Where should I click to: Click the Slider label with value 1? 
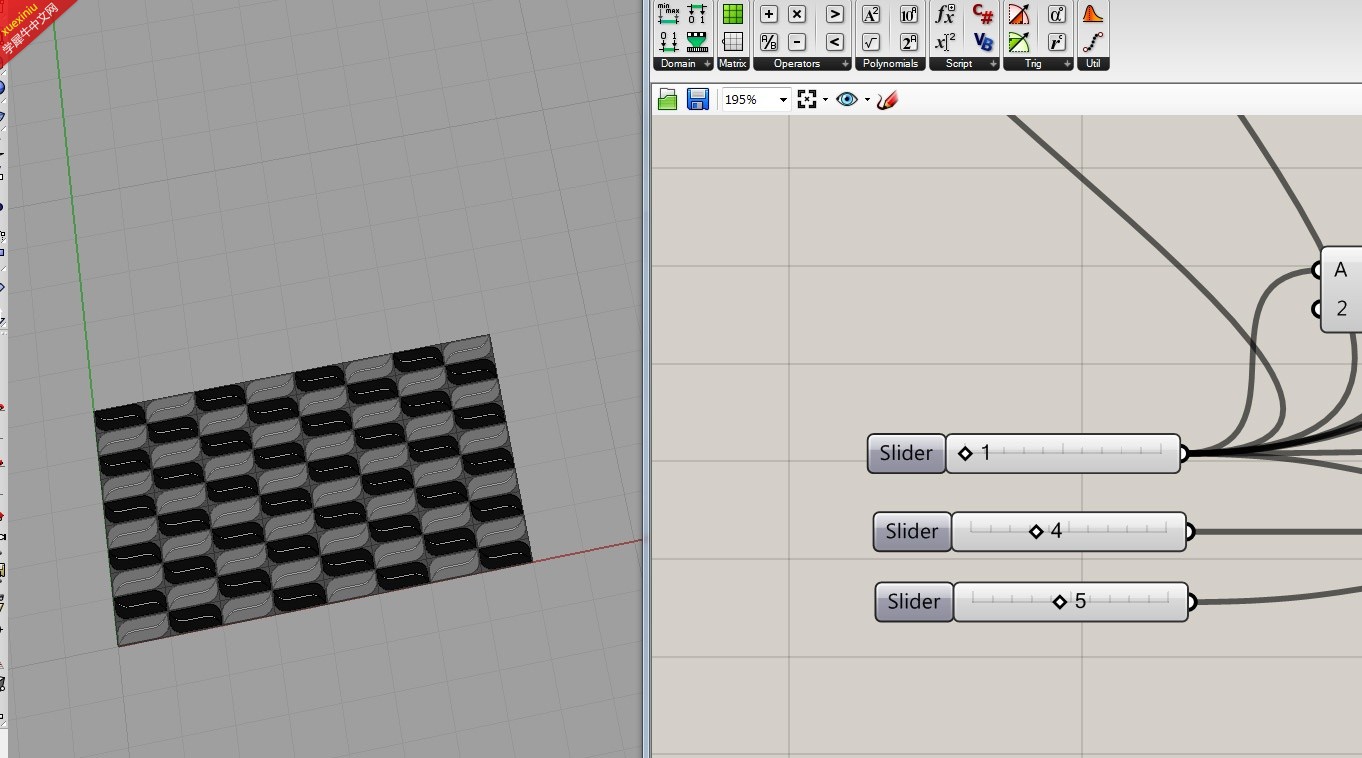click(x=906, y=453)
